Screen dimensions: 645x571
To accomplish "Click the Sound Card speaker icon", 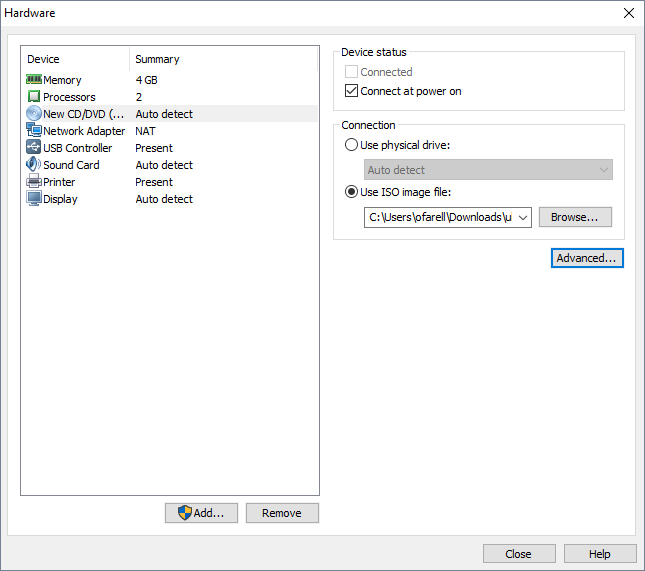I will [33, 165].
